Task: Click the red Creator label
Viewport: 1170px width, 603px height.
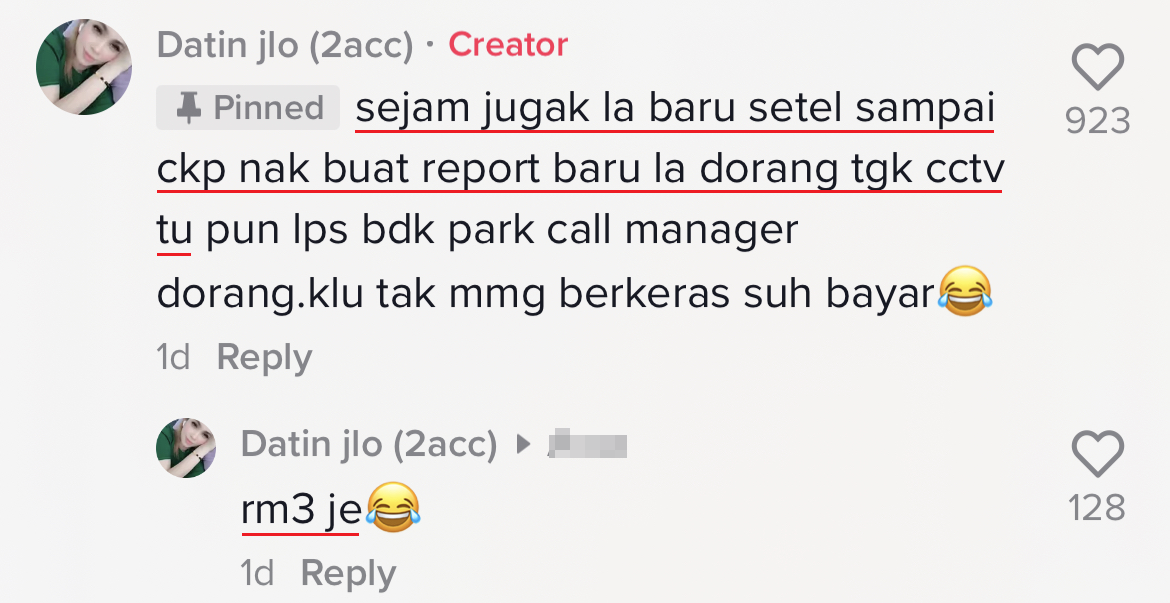Action: (508, 45)
